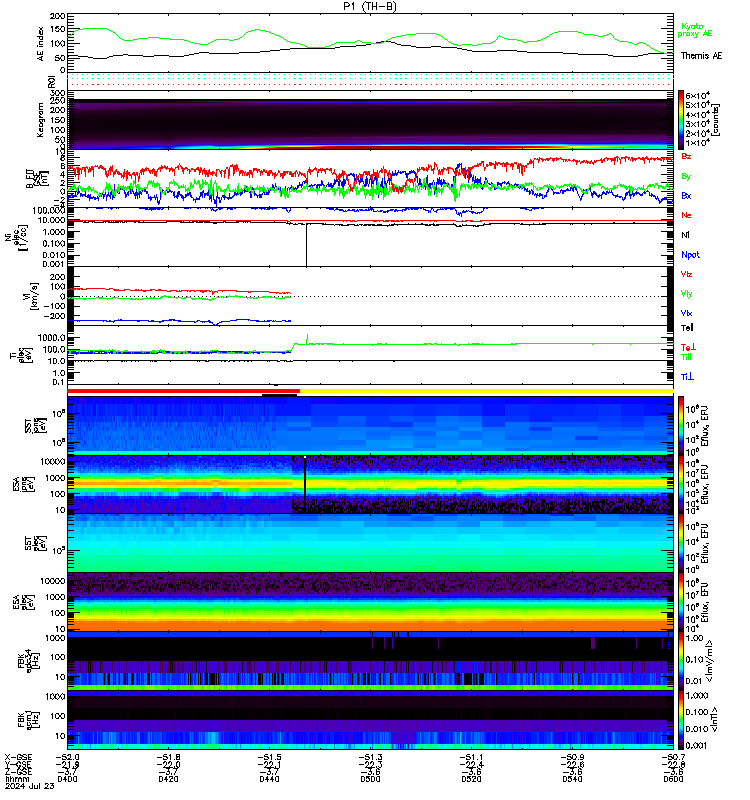Click the 0600 time tick label

coord(673,779)
